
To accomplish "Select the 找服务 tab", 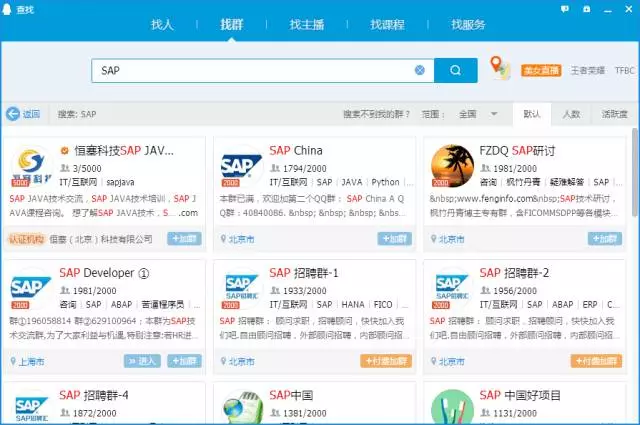I will click(x=467, y=24).
